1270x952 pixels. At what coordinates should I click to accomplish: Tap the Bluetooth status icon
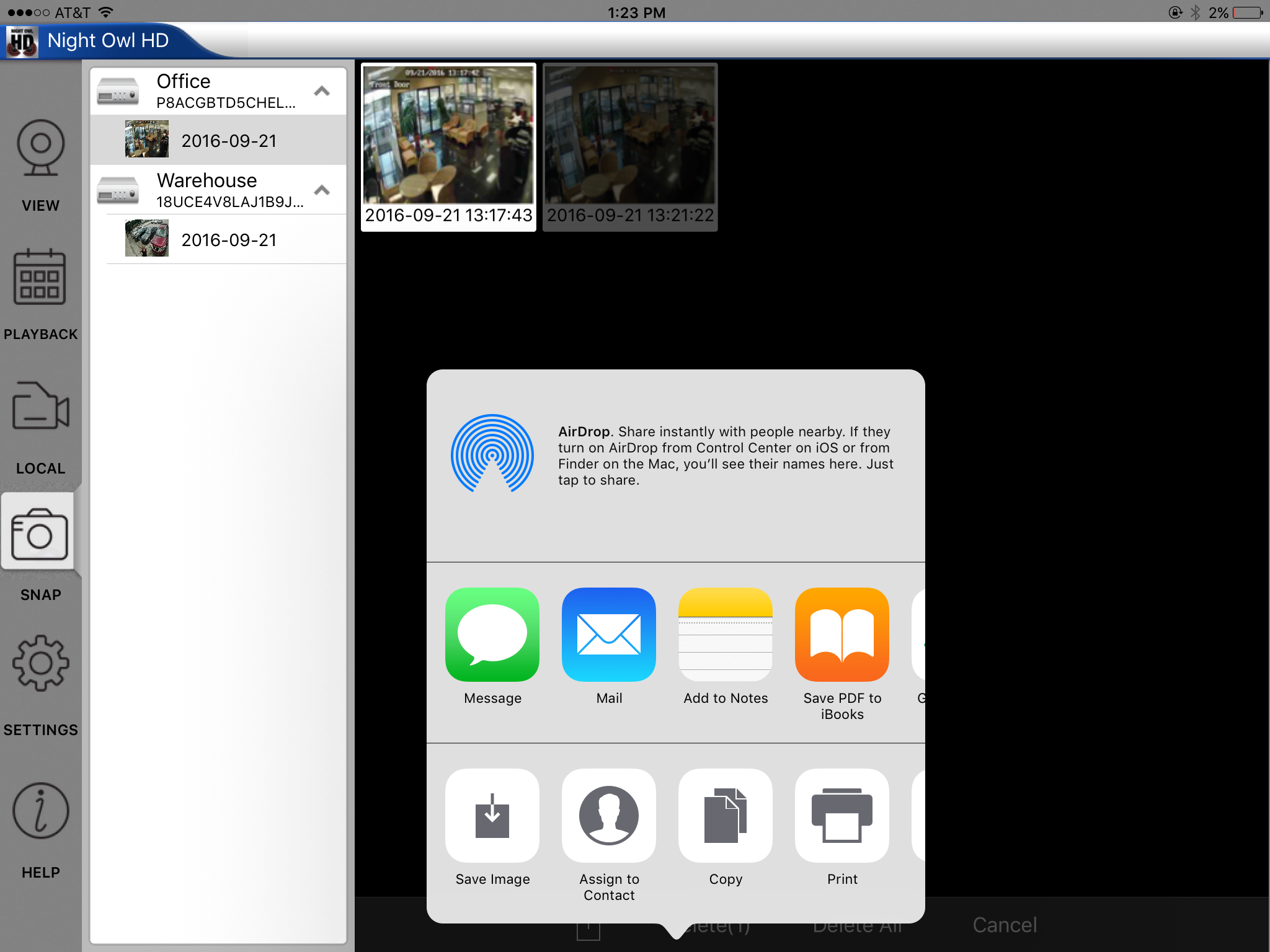pyautogui.click(x=1196, y=12)
